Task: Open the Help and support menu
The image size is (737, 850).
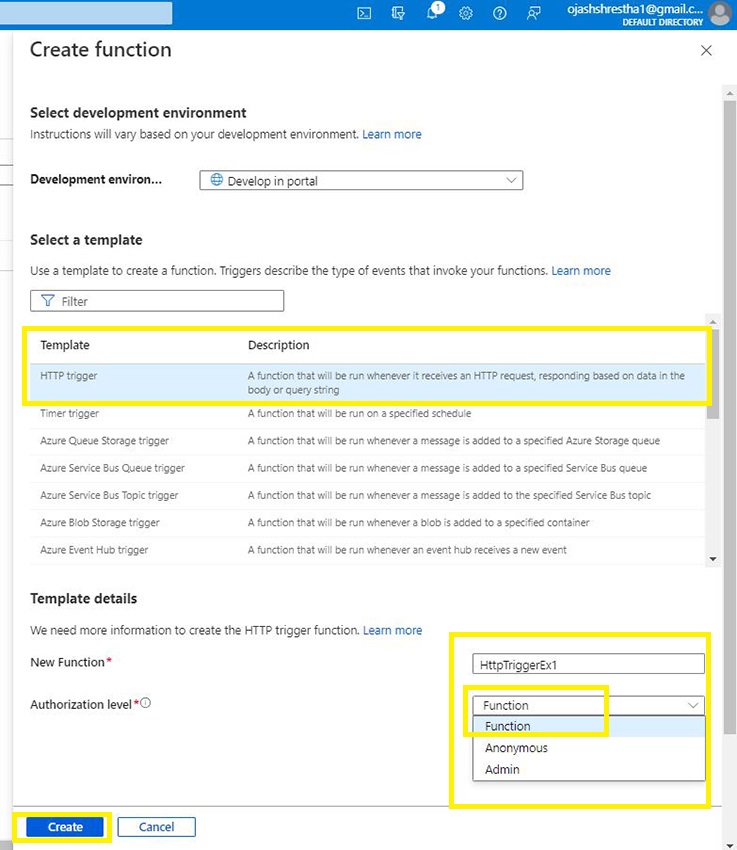Action: click(500, 14)
